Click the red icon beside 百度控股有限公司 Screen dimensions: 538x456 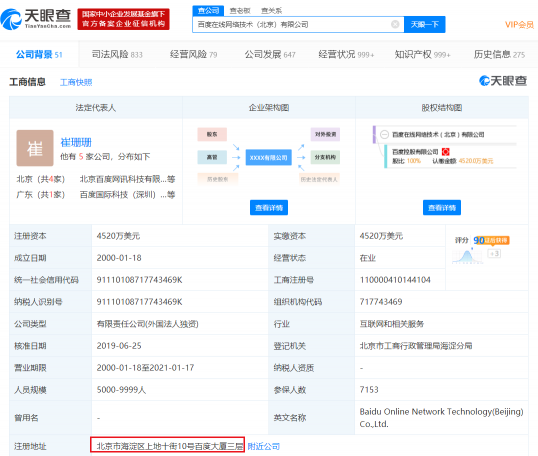coord(445,151)
